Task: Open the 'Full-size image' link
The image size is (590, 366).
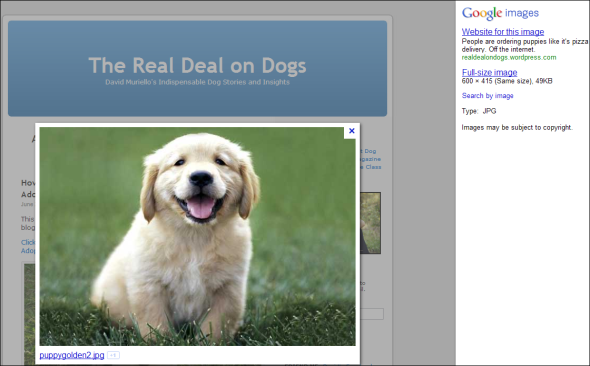Action: tap(489, 72)
